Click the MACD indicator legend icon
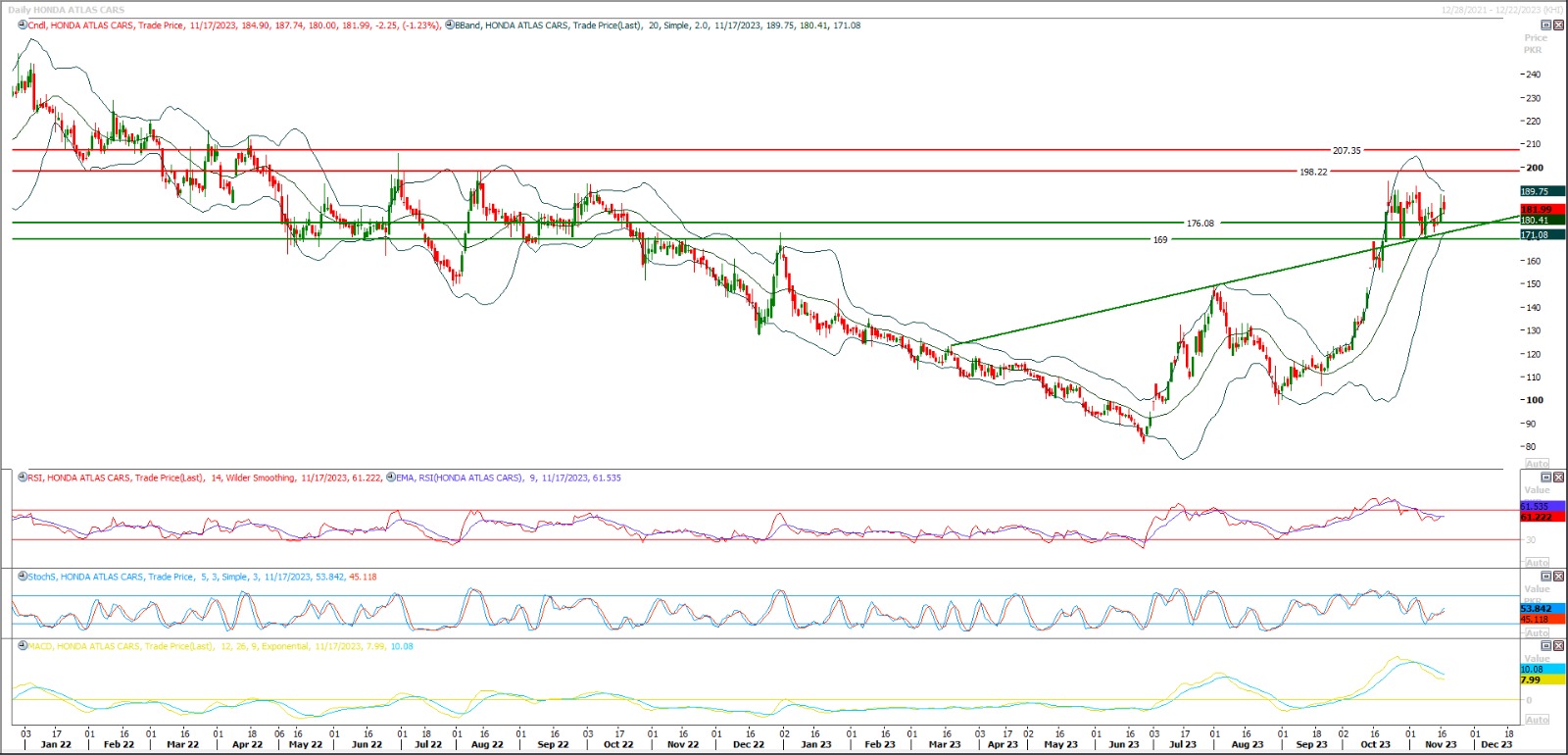The height and width of the screenshot is (755, 1568). (x=23, y=646)
